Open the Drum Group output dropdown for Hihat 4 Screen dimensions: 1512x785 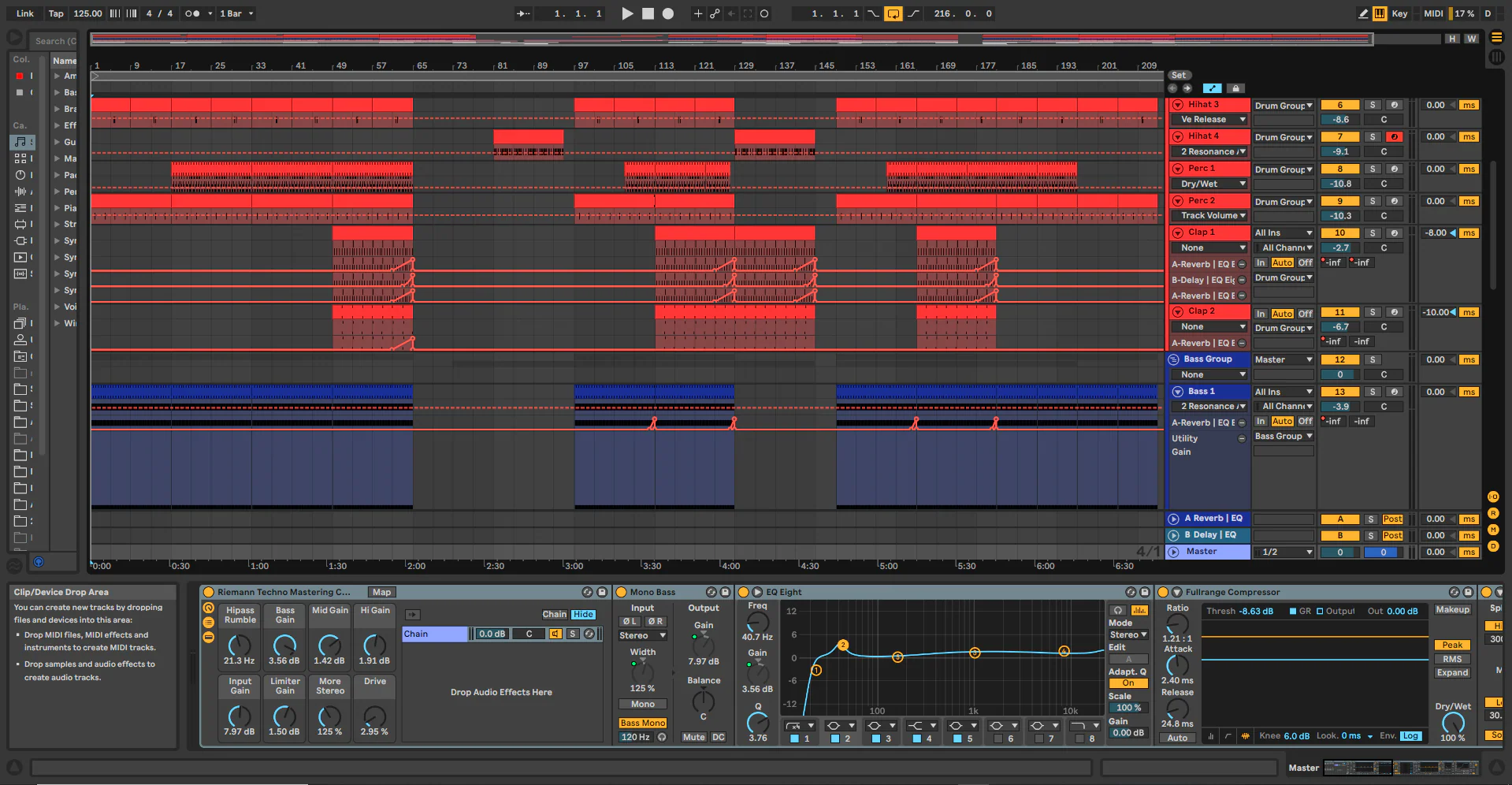click(1284, 137)
